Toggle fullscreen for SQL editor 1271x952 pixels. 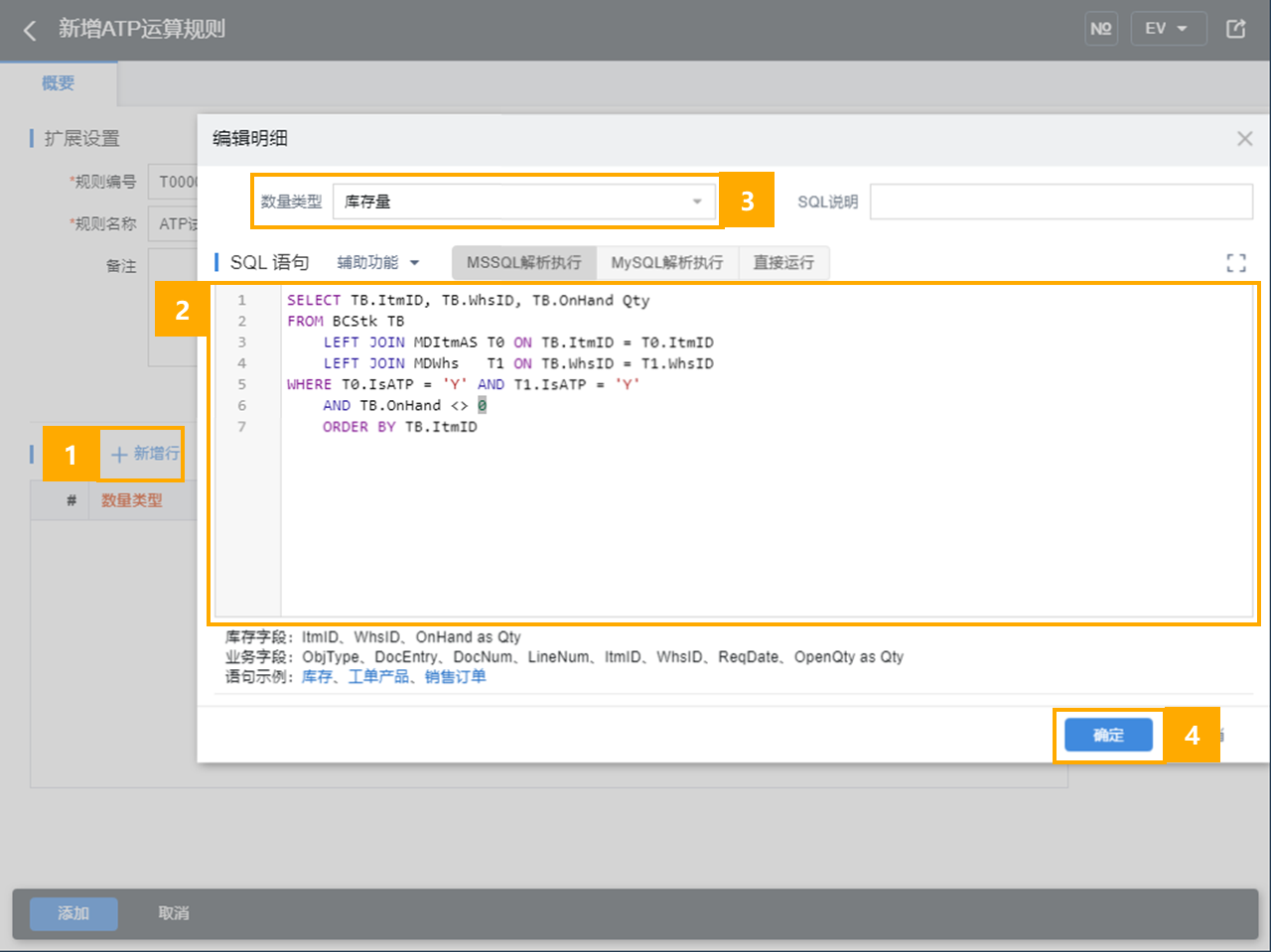pyautogui.click(x=1236, y=263)
